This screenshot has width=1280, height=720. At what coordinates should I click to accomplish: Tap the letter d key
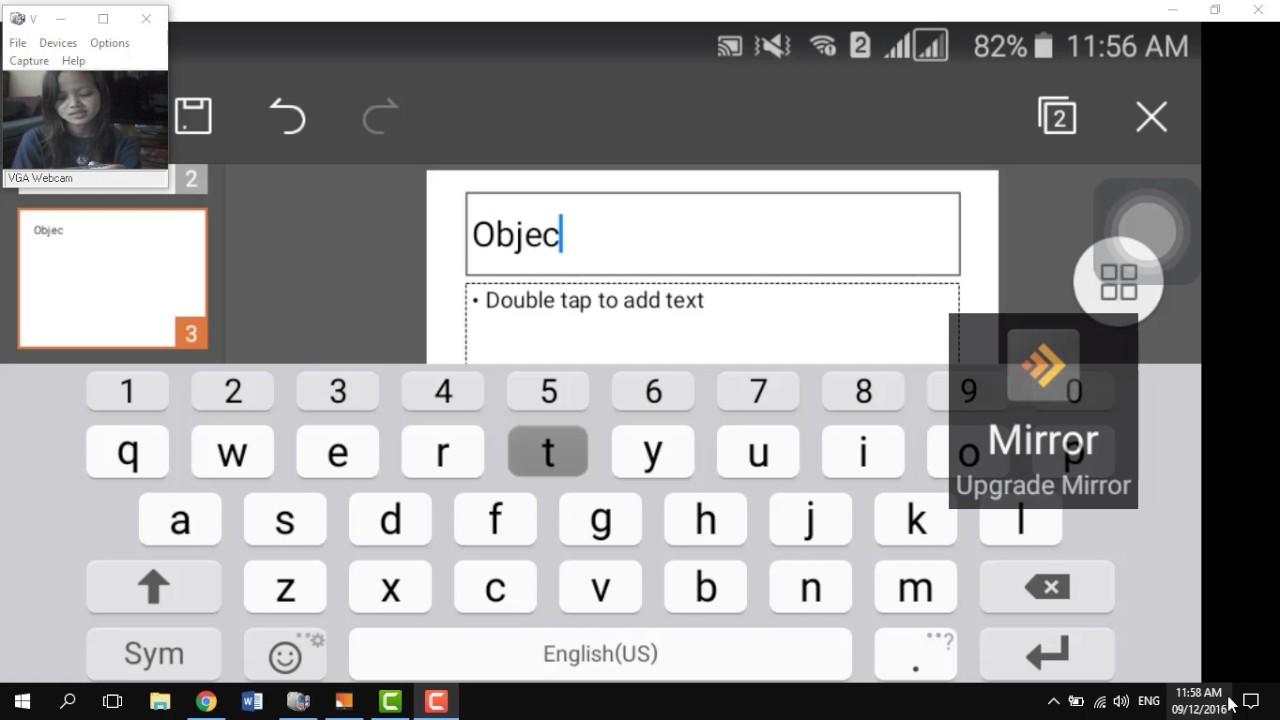pyautogui.click(x=390, y=520)
